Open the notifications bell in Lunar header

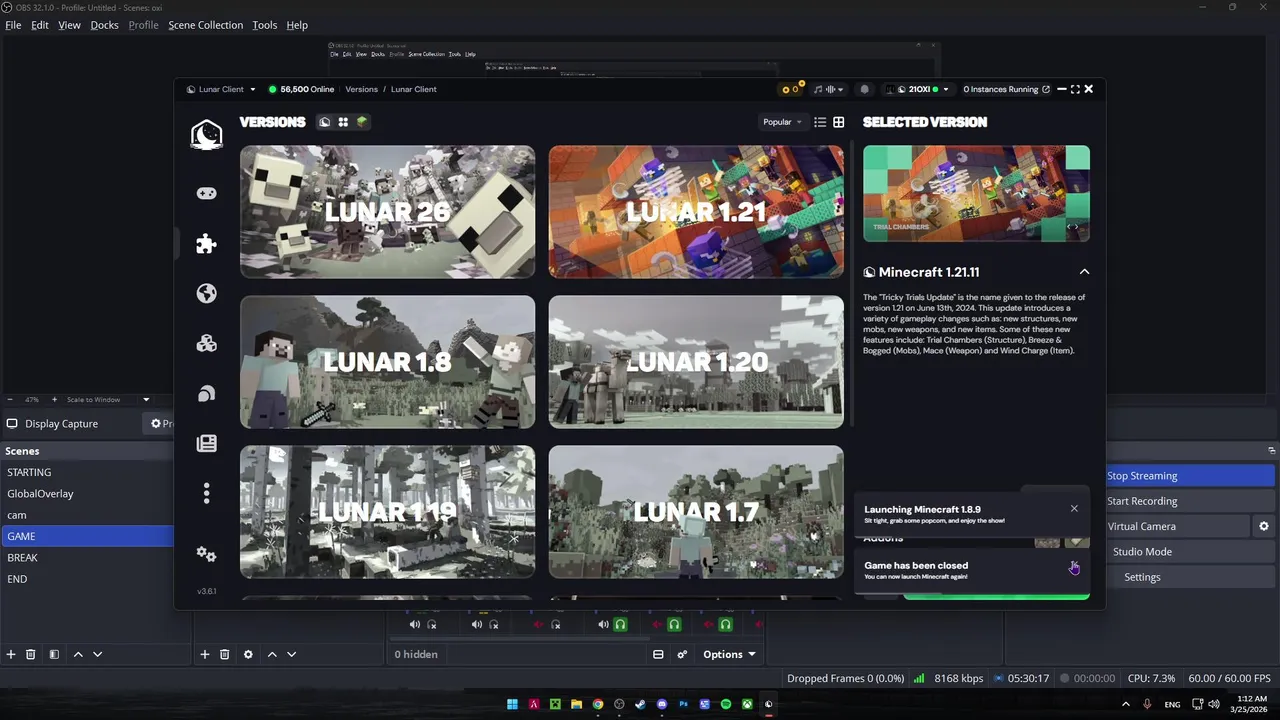(x=865, y=89)
